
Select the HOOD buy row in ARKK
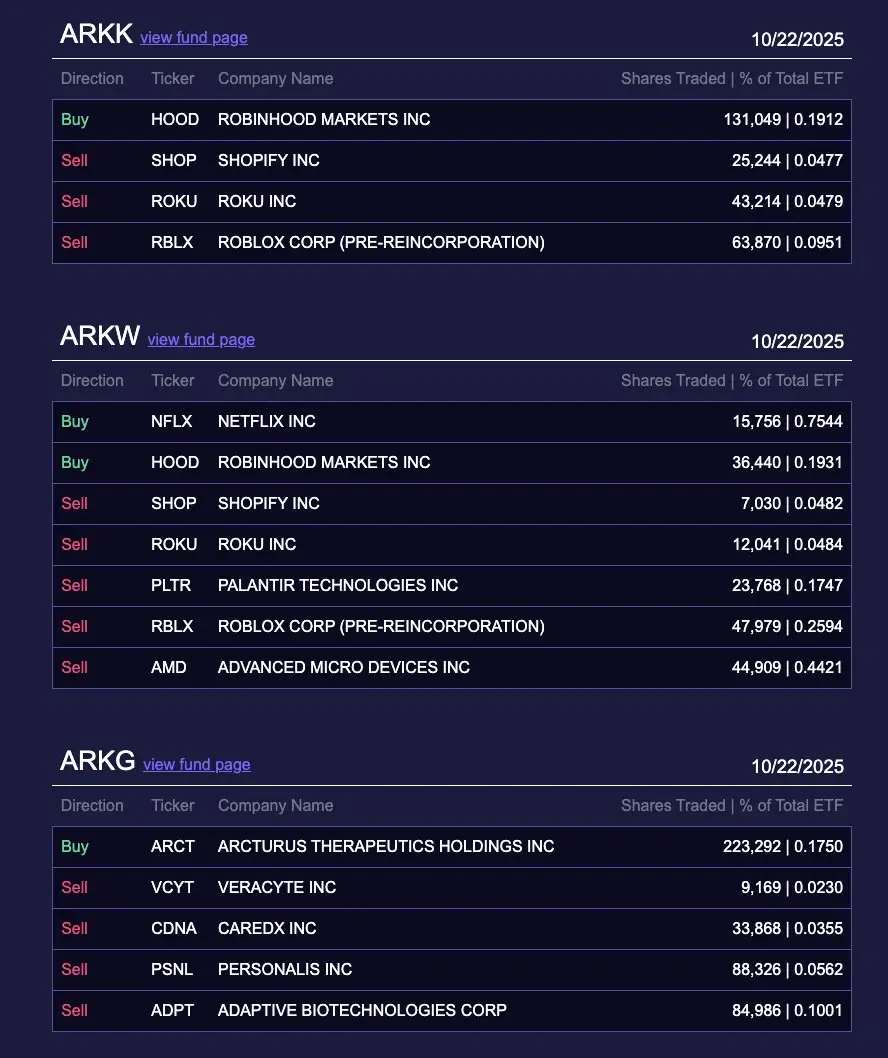click(x=451, y=120)
